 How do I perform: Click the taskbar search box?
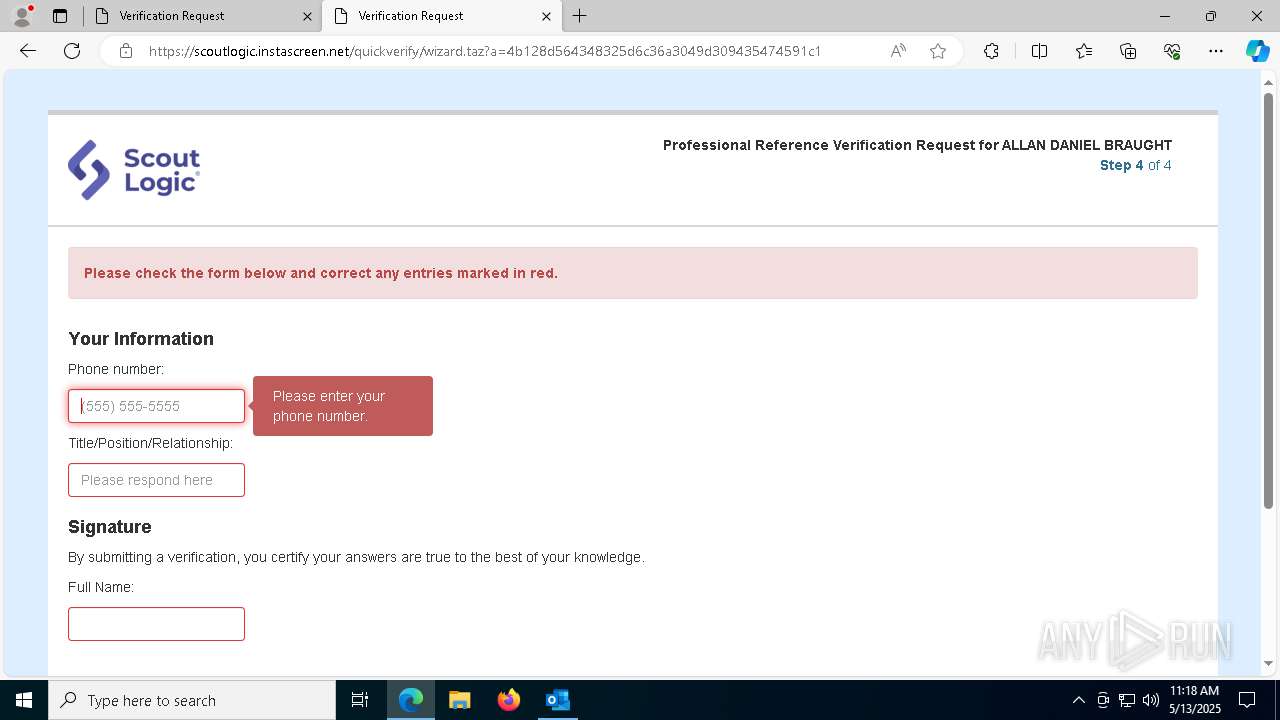coord(192,700)
